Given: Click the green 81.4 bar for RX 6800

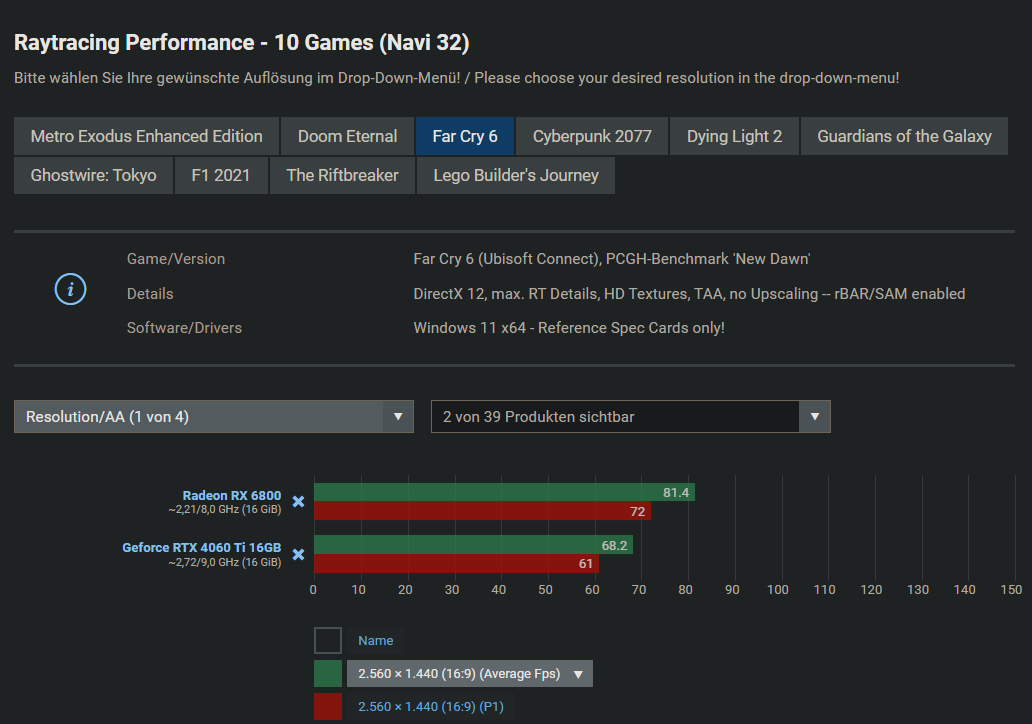Looking at the screenshot, I should pos(504,492).
